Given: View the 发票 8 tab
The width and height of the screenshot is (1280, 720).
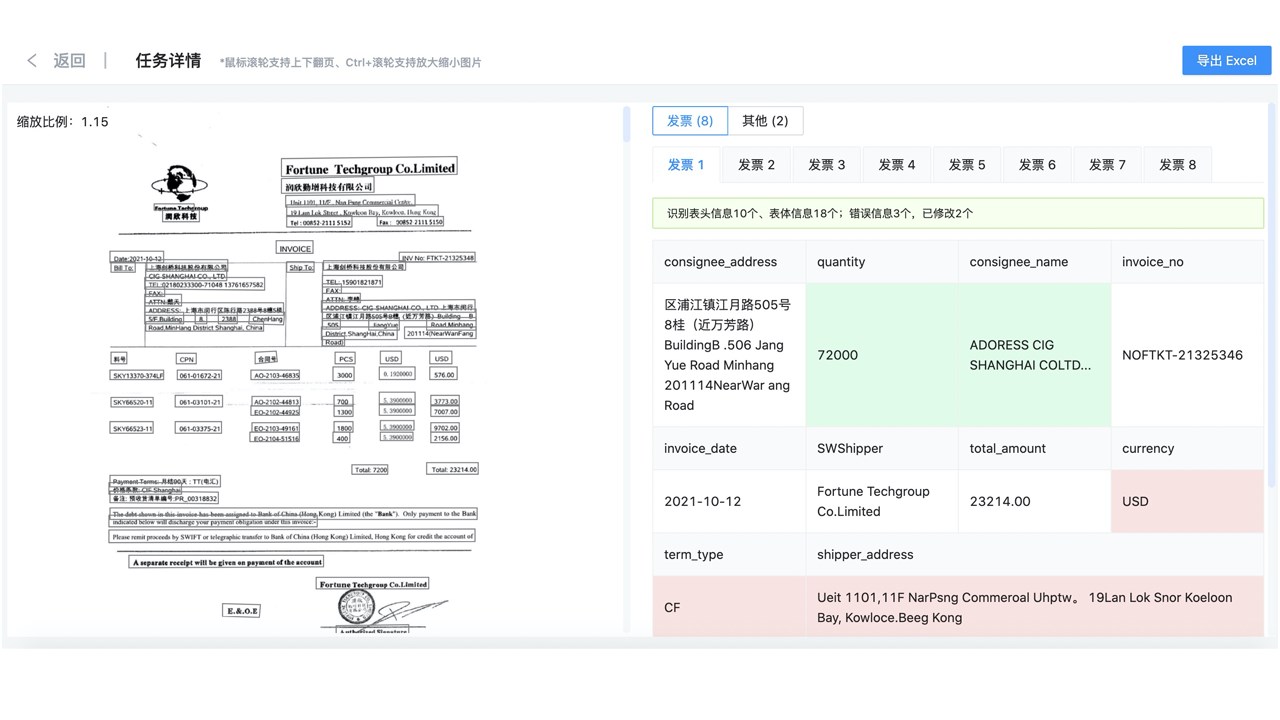Looking at the screenshot, I should tap(1177, 165).
